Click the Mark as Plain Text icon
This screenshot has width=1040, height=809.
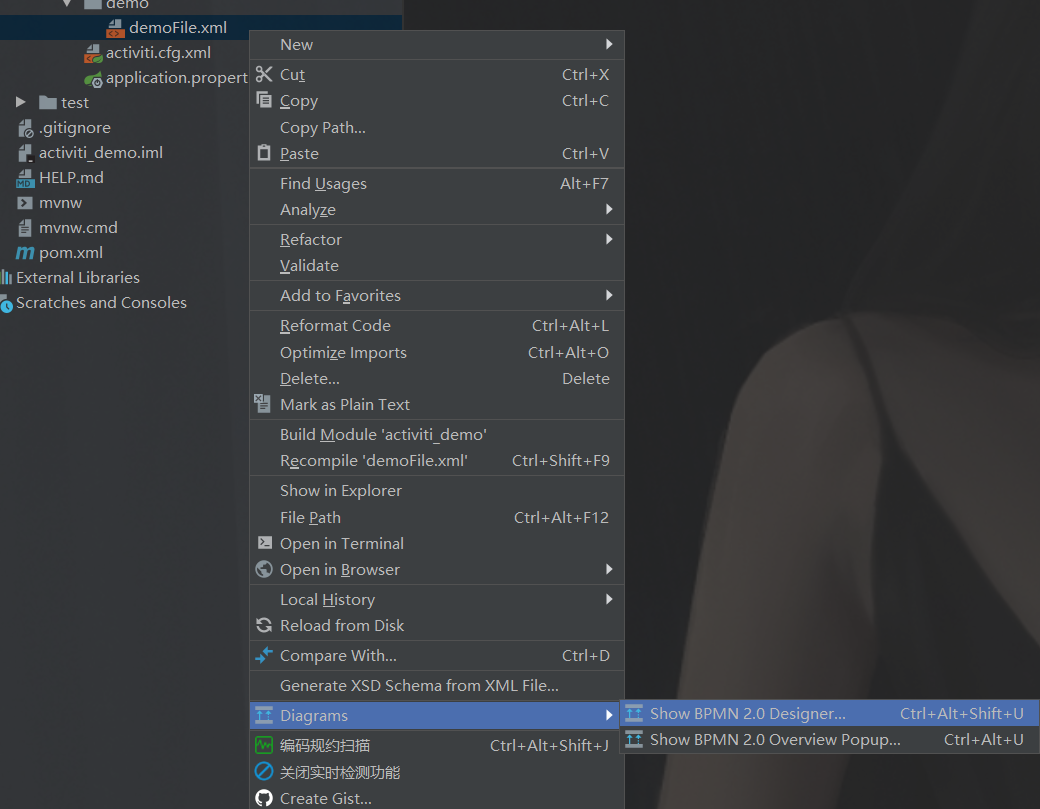tap(263, 403)
